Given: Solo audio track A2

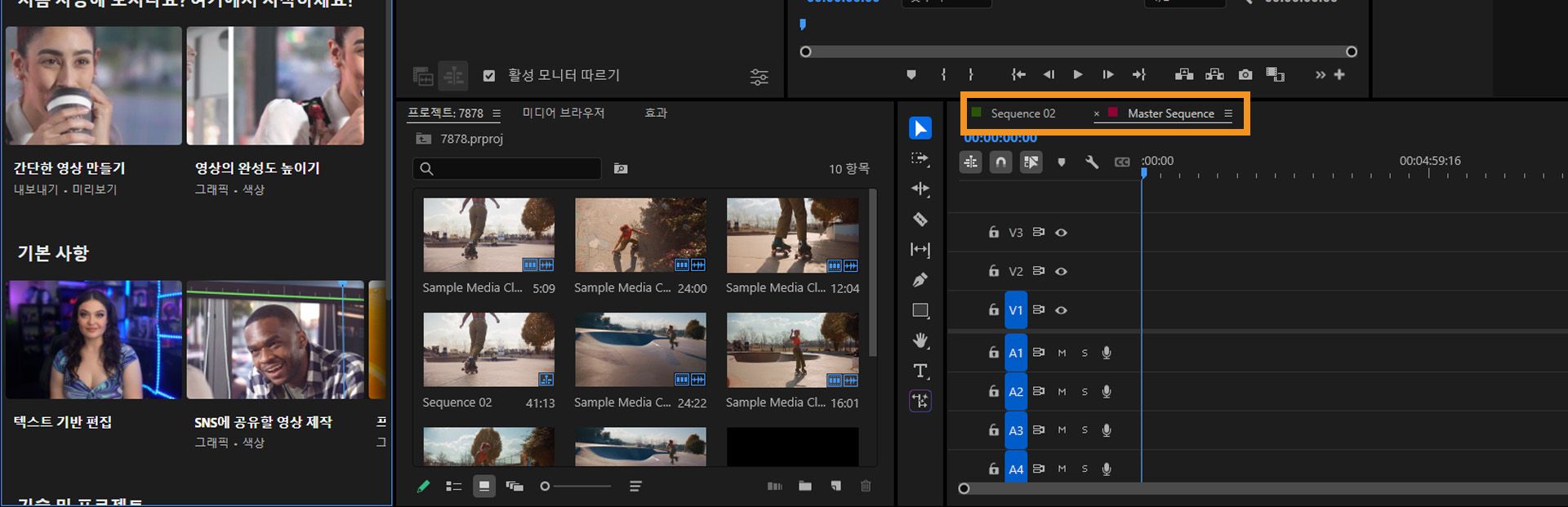Looking at the screenshot, I should pyautogui.click(x=1085, y=392).
